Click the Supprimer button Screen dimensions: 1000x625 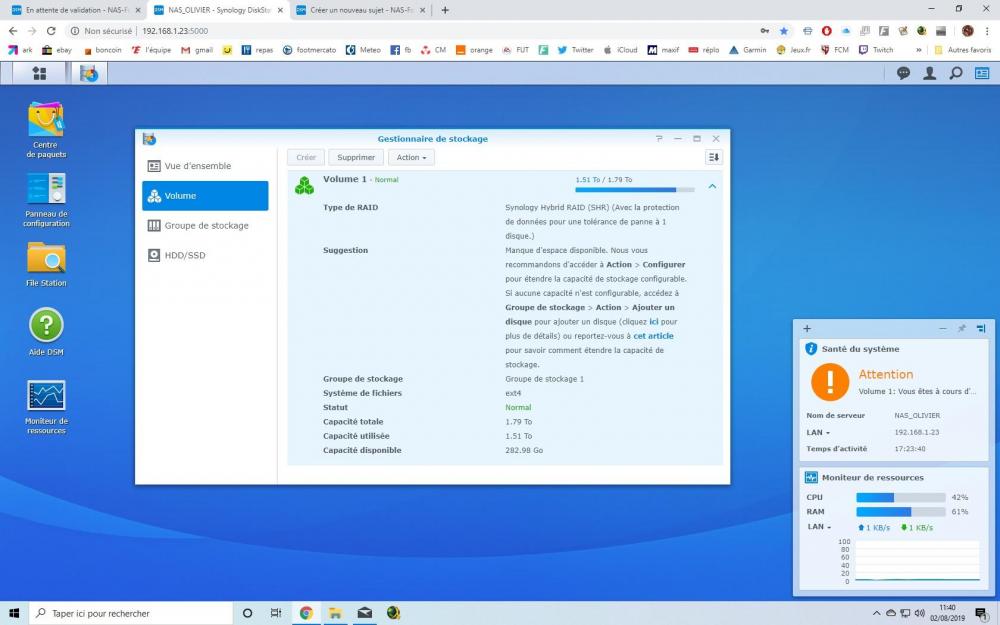coord(356,157)
